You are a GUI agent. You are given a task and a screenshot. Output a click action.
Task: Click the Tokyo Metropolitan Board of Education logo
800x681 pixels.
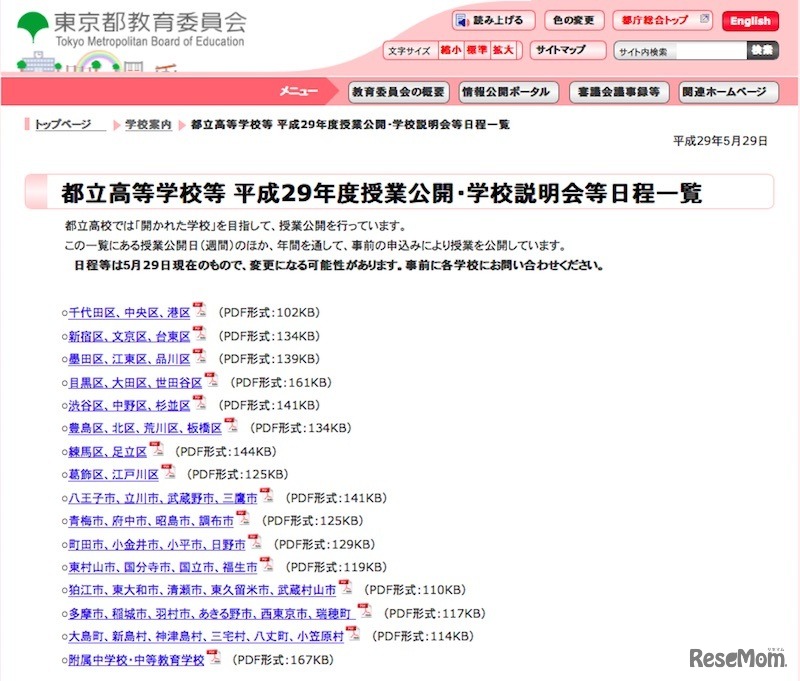132,30
